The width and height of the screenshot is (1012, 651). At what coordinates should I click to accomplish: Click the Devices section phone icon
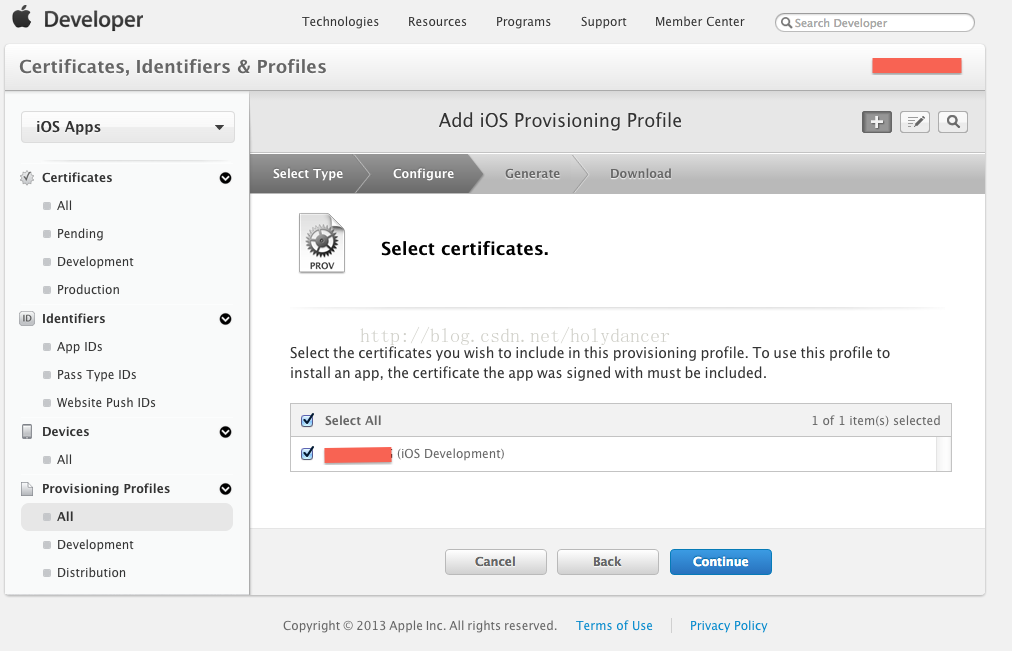click(27, 432)
